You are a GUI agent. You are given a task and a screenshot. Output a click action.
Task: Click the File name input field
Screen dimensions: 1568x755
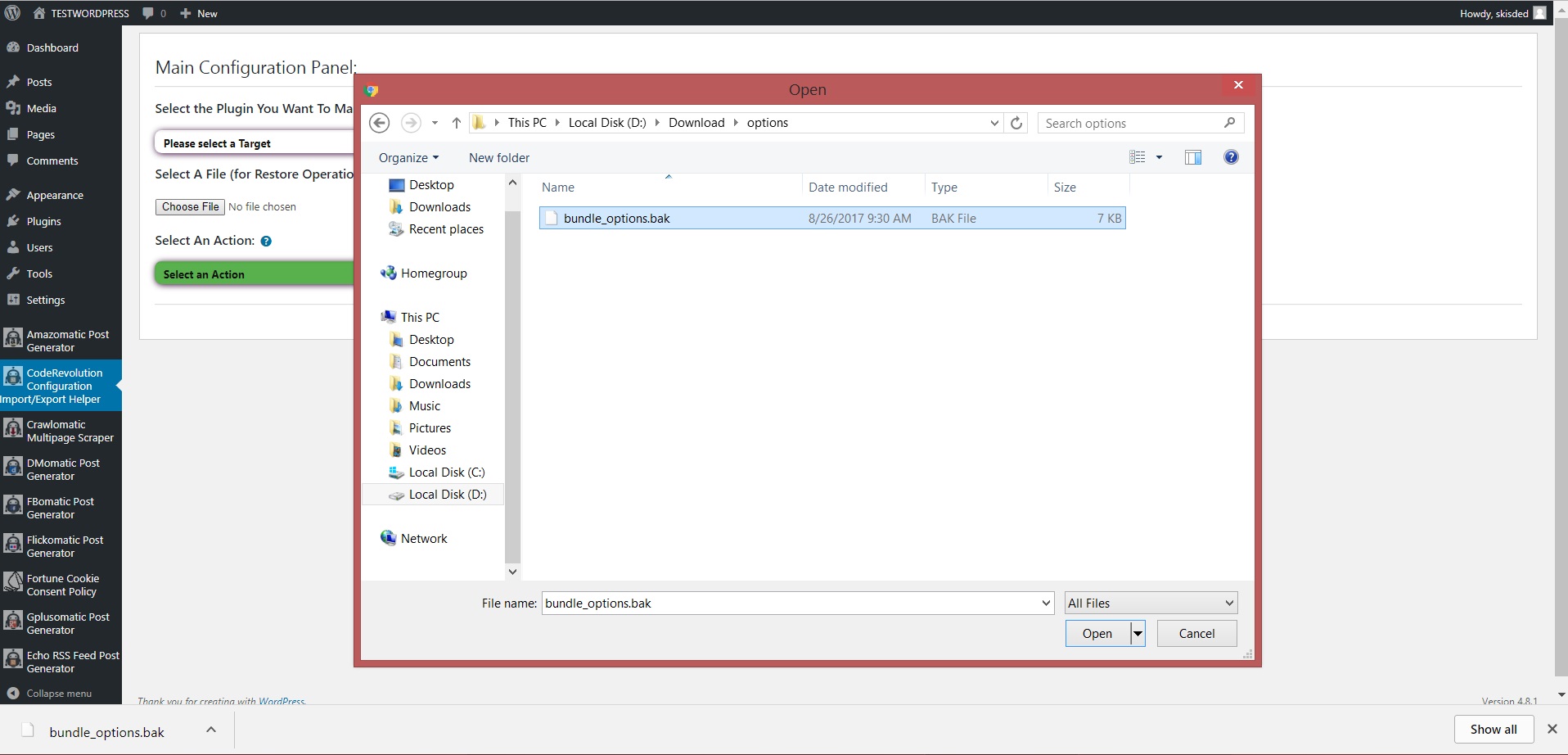[797, 604]
